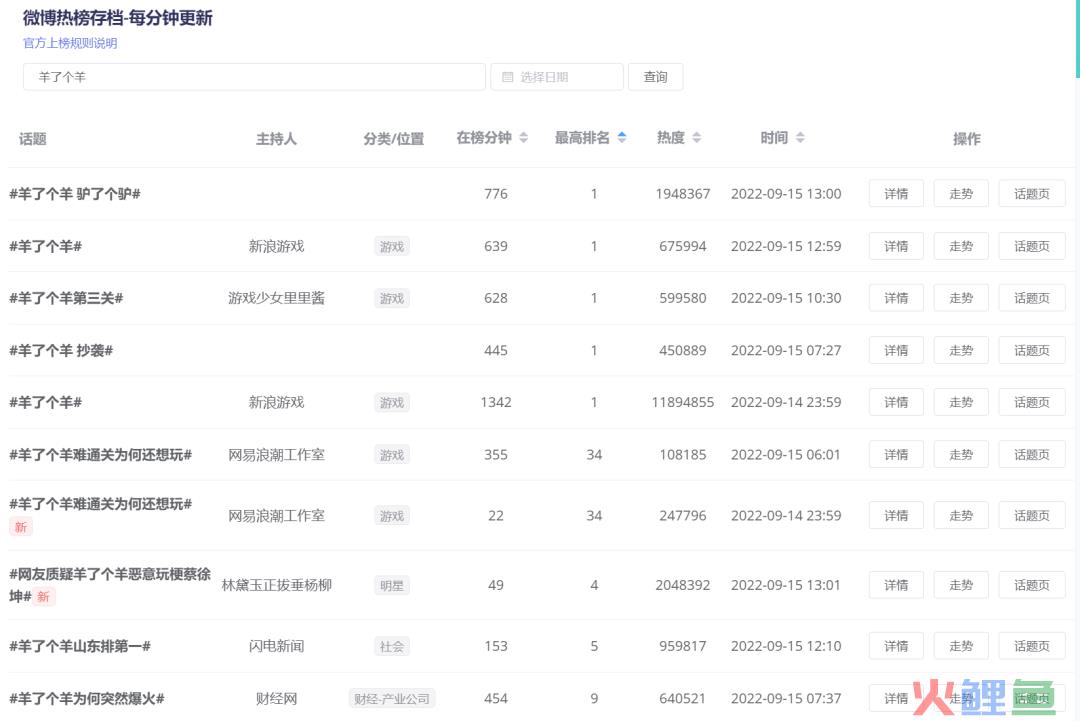The height and width of the screenshot is (721, 1080).
Task: Open 详情 for the row with heat 108185
Action: (x=896, y=454)
